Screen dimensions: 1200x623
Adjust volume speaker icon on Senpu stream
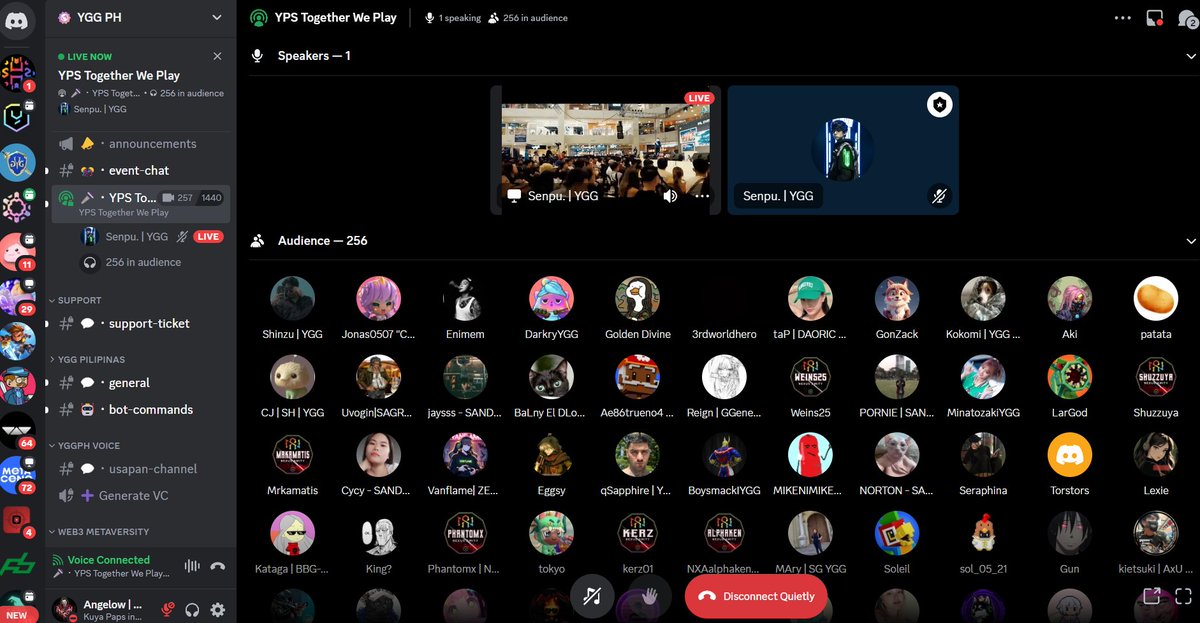pyautogui.click(x=670, y=196)
